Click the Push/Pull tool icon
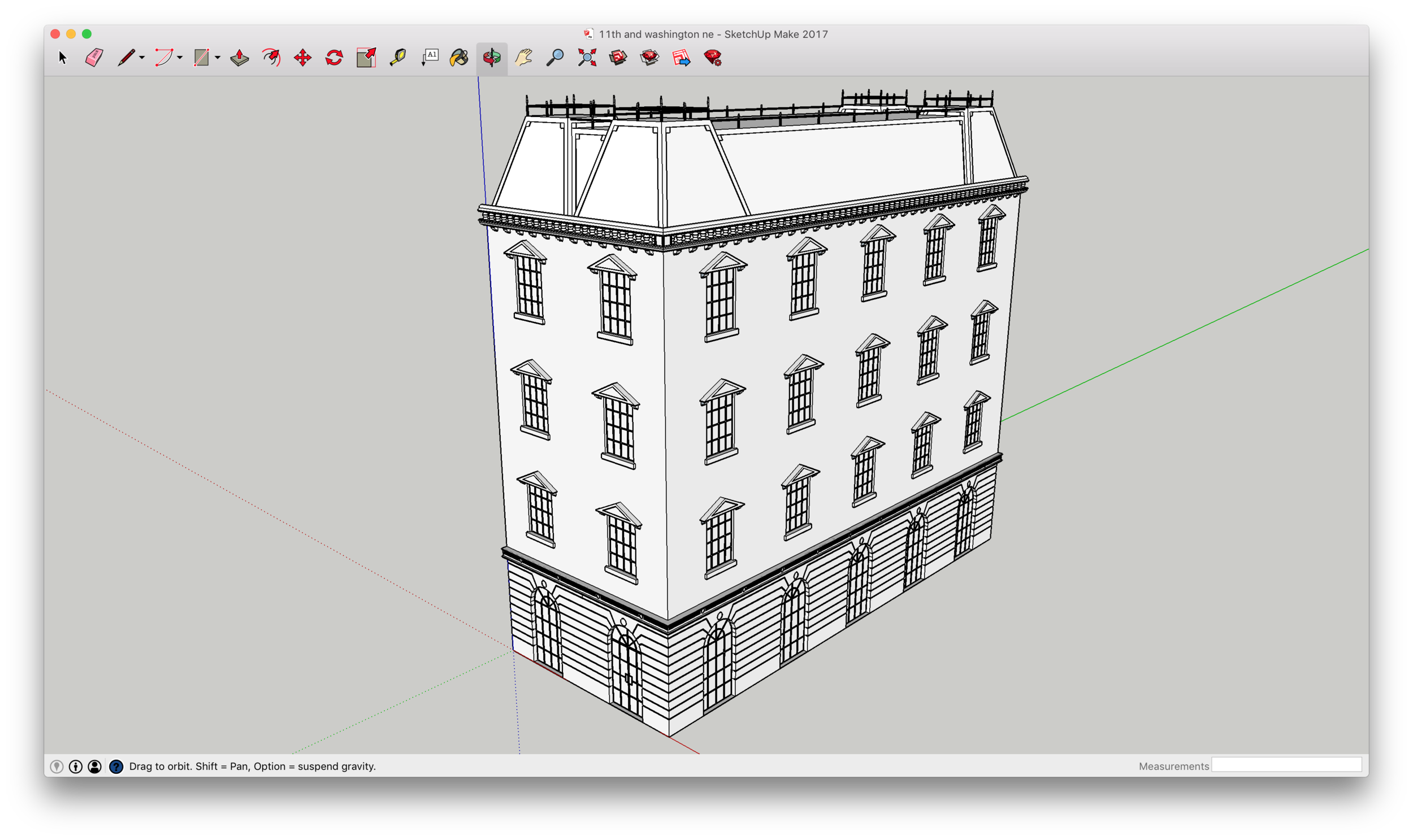 click(x=239, y=58)
